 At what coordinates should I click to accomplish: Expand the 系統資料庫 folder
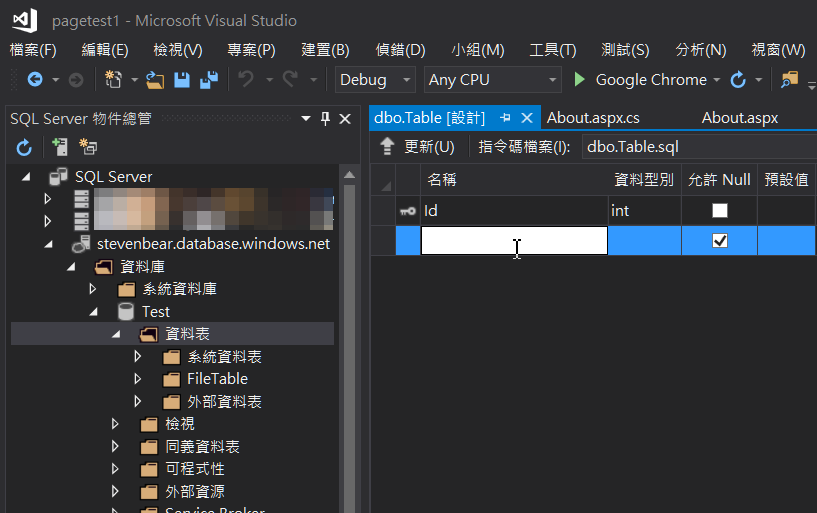(93, 289)
